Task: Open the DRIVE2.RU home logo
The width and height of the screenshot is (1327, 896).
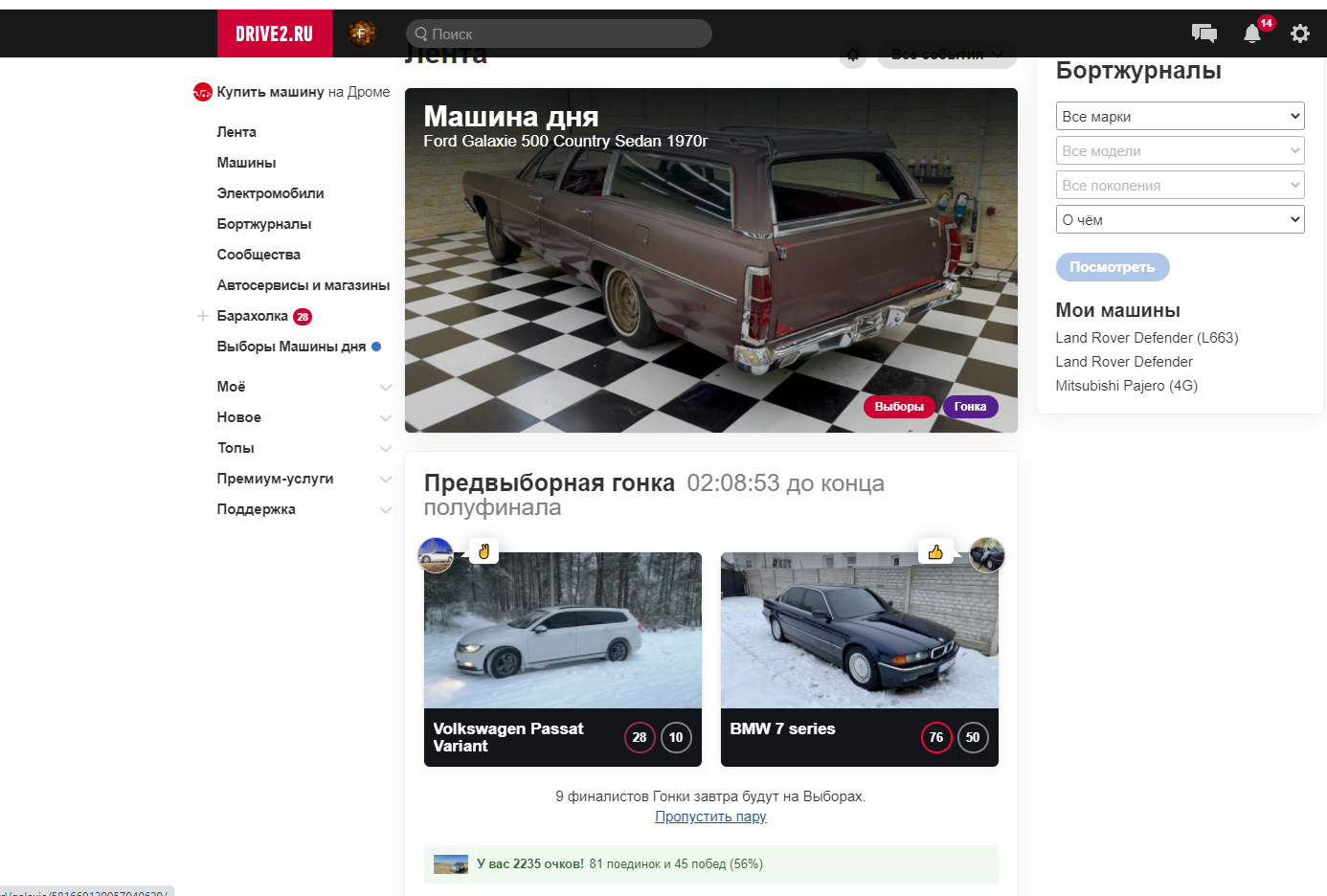Action: coord(275,34)
